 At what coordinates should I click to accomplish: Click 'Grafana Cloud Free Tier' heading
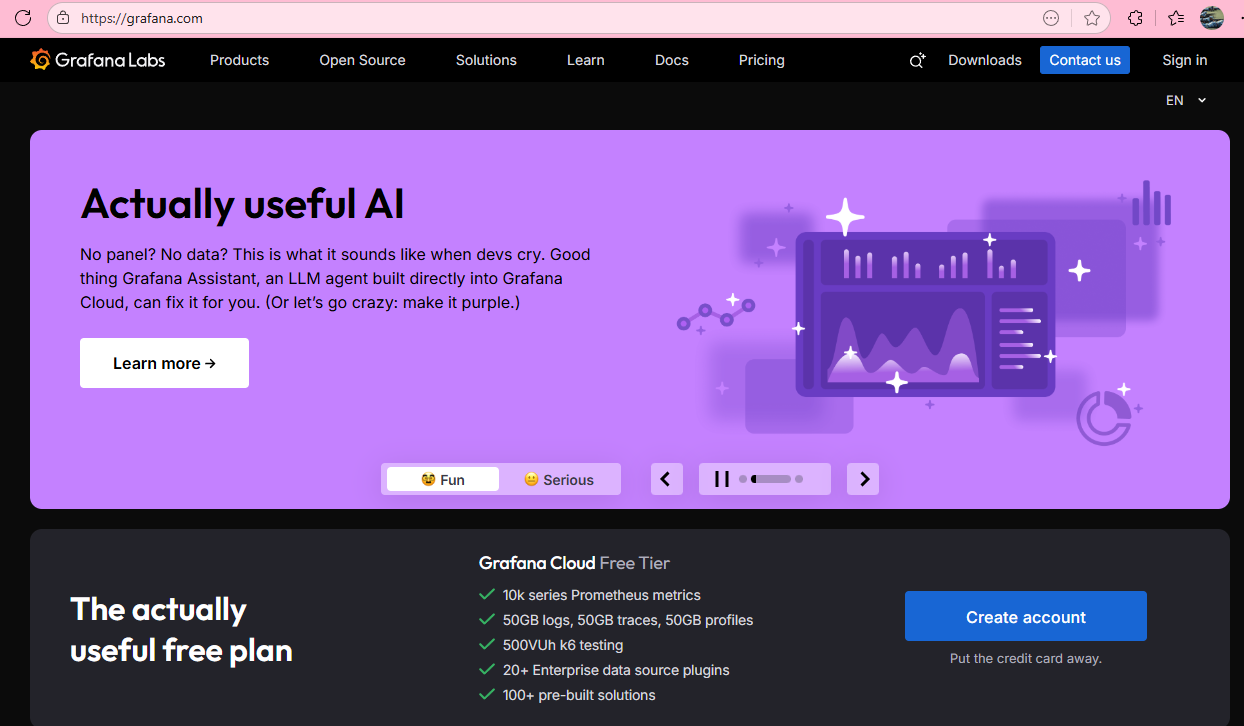[574, 563]
